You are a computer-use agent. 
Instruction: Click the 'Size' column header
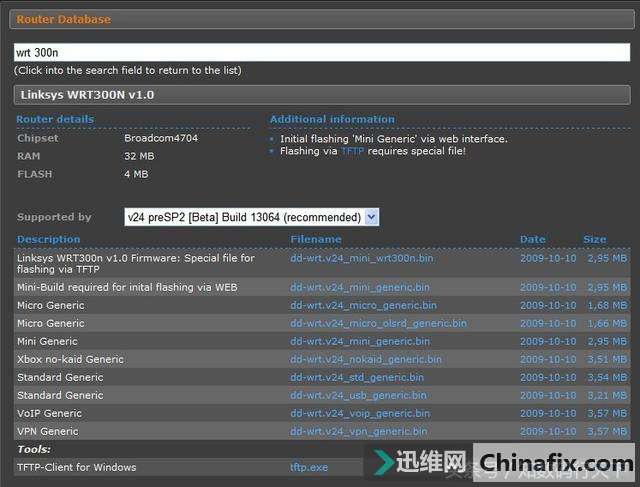[595, 239]
